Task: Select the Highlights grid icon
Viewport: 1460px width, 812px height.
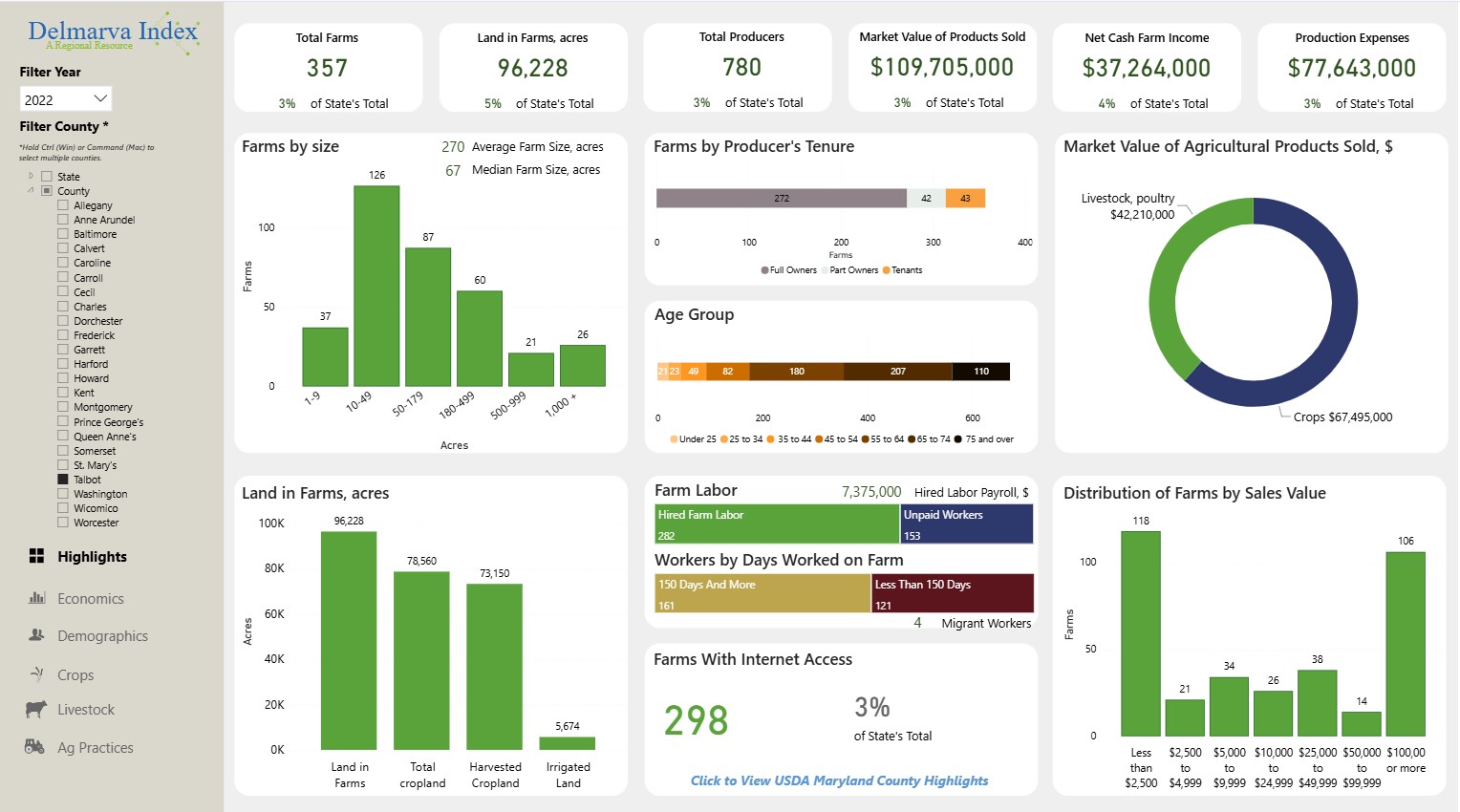Action: pyautogui.click(x=37, y=556)
